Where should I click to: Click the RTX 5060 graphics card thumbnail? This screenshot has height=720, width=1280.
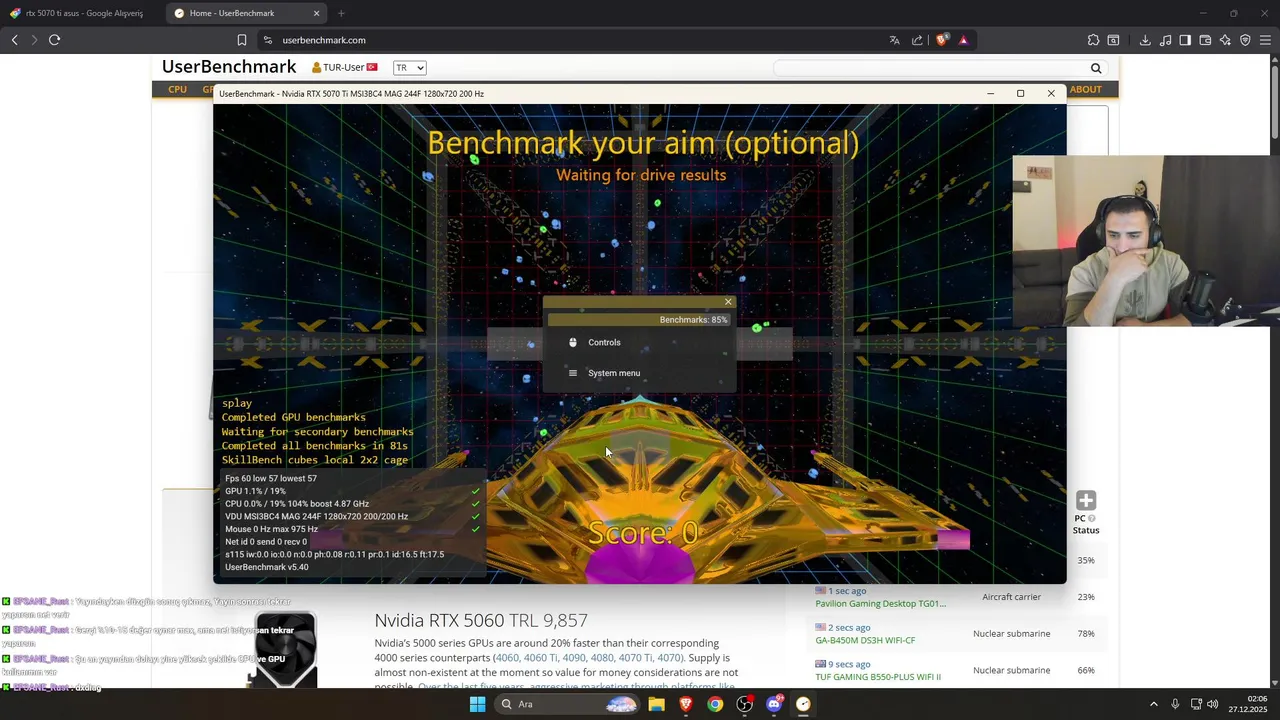pyautogui.click(x=284, y=651)
